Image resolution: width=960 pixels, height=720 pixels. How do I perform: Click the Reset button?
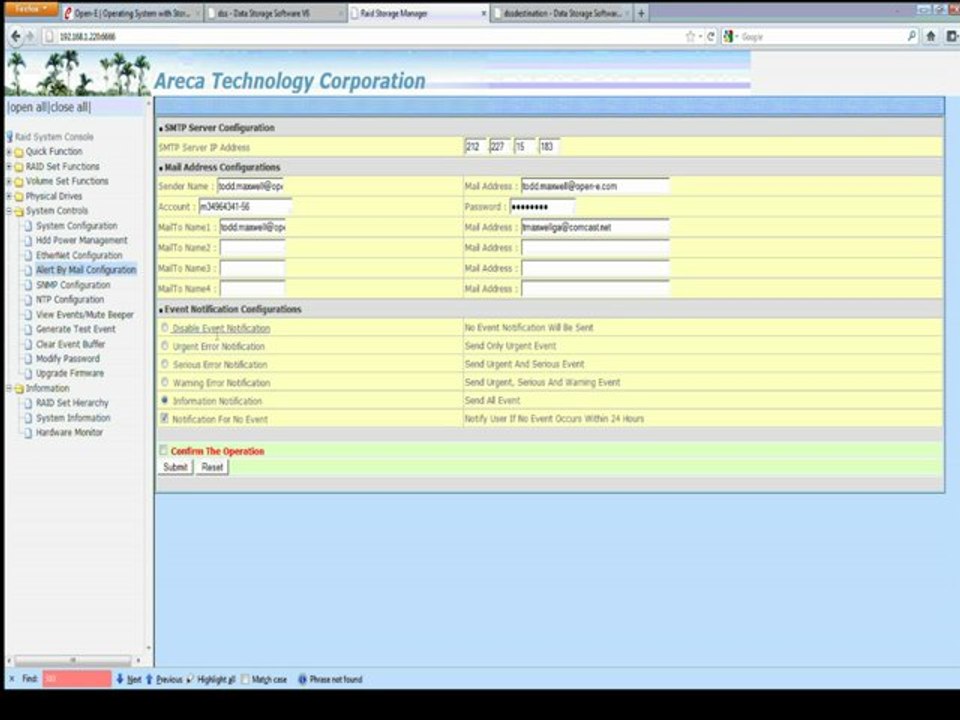212,467
